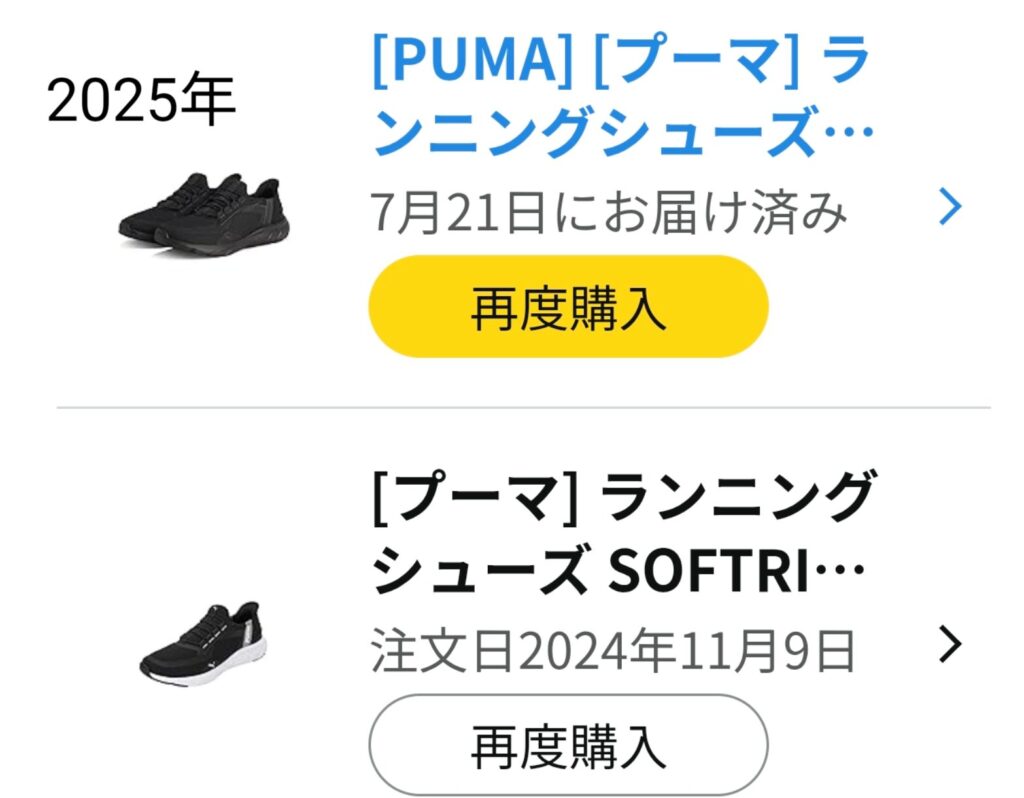This screenshot has height=798, width=1024.
Task: Open the blue [PUMA] ランニングシューズ title link
Action: [x=622, y=98]
